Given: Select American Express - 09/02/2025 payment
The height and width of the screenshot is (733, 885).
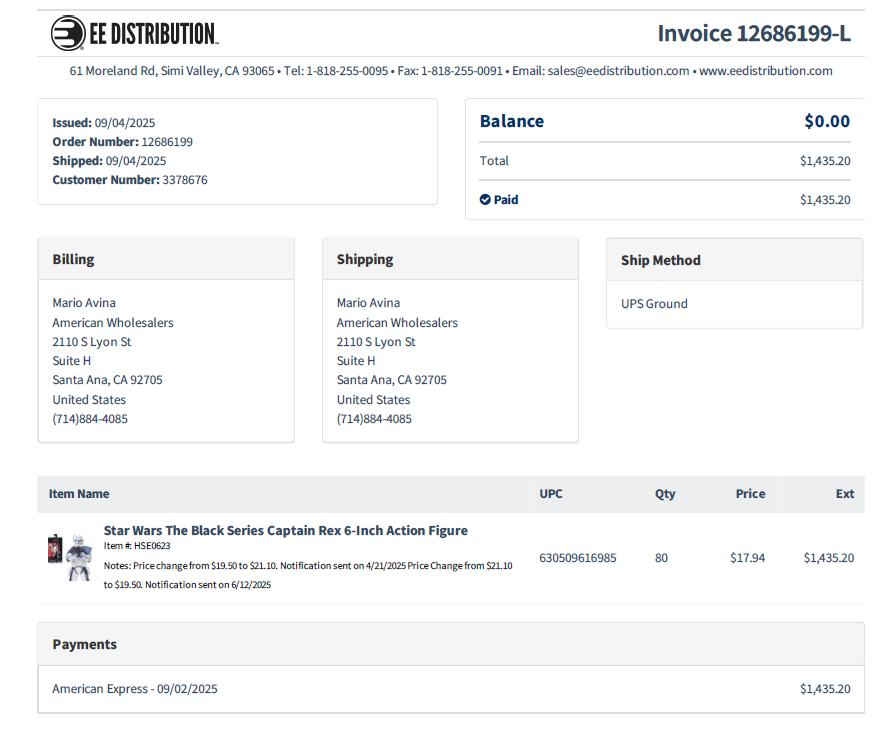Looking at the screenshot, I should [x=135, y=689].
